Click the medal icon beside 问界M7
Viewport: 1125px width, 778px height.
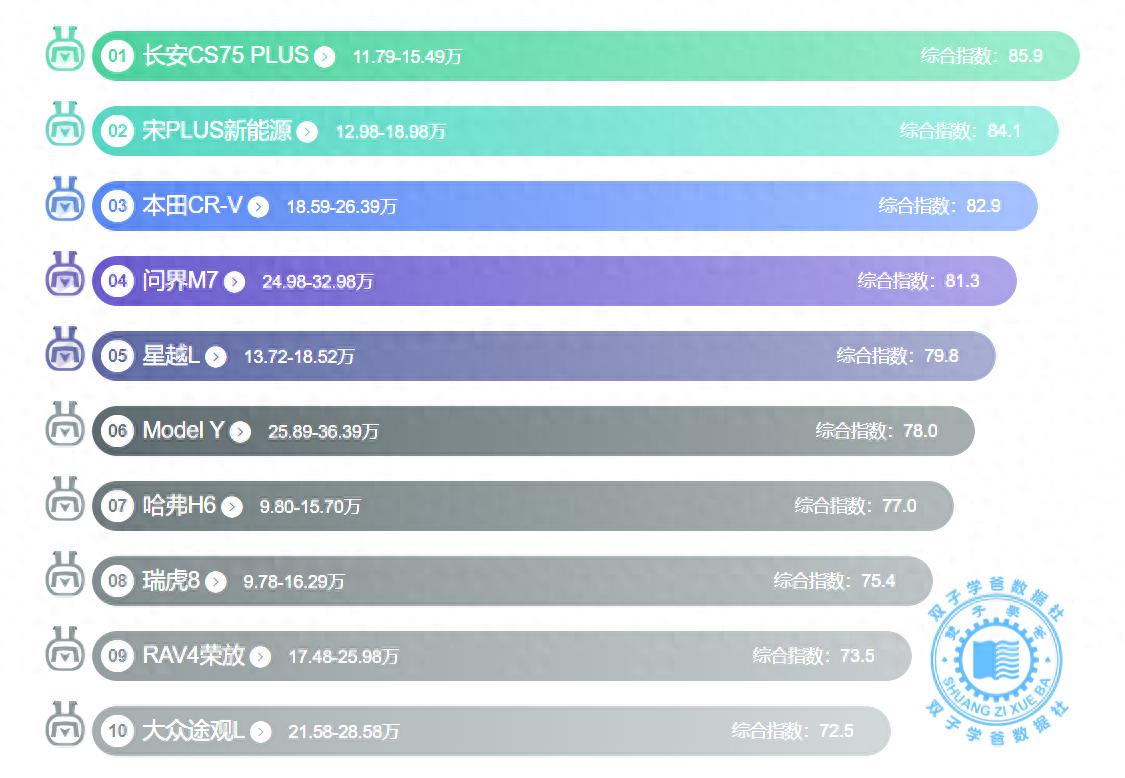click(x=66, y=276)
